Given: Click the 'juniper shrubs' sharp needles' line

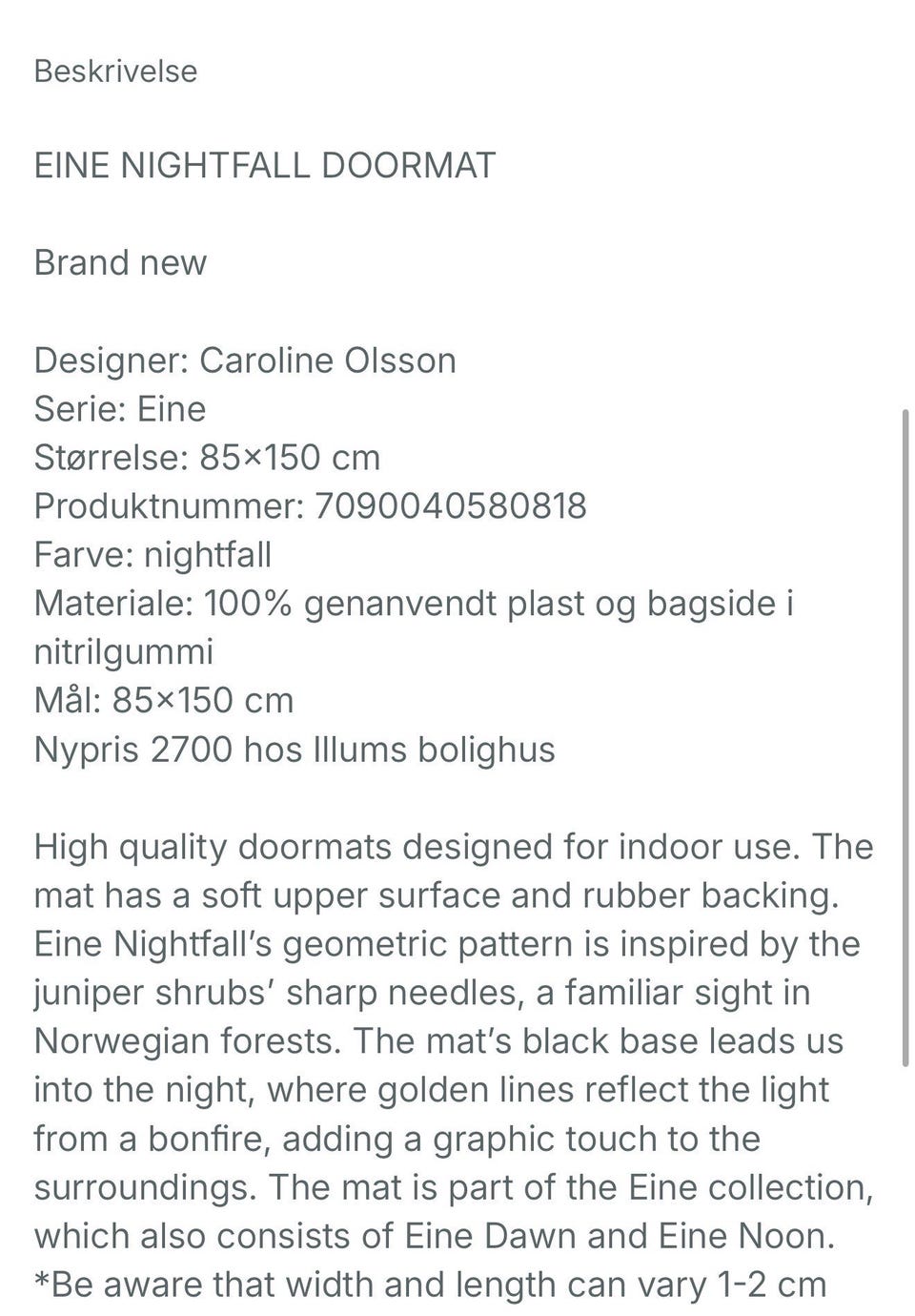Looking at the screenshot, I should pyautogui.click(x=422, y=993).
